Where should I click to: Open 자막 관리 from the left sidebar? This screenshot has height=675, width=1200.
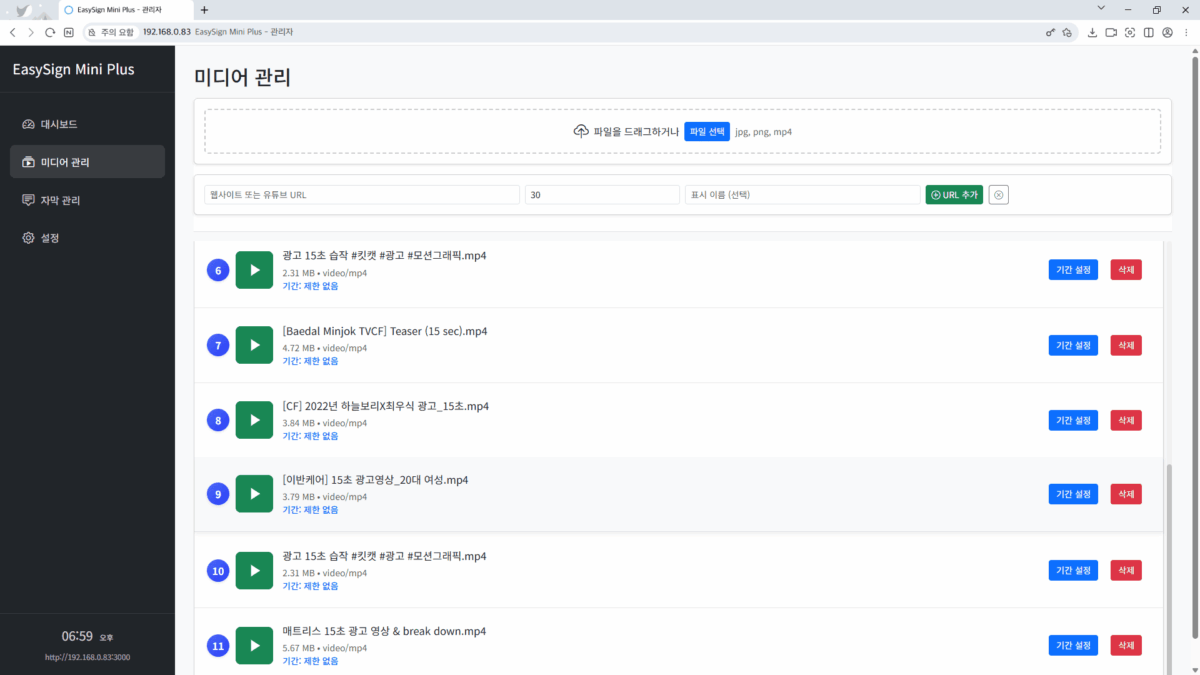tap(60, 199)
